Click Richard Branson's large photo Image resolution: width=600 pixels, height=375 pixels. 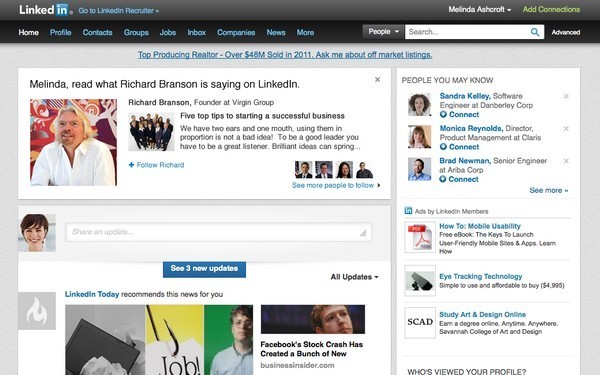coord(73,142)
